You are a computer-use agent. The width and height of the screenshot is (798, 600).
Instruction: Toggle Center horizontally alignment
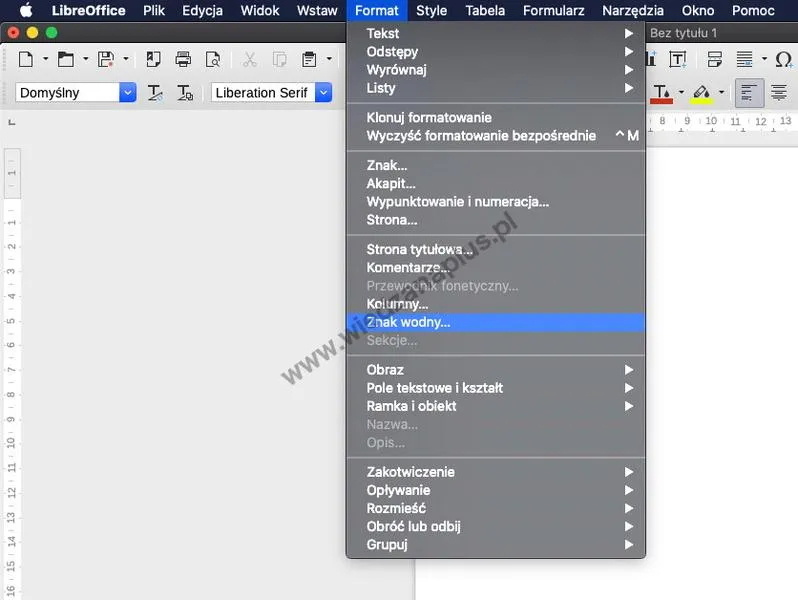(779, 93)
